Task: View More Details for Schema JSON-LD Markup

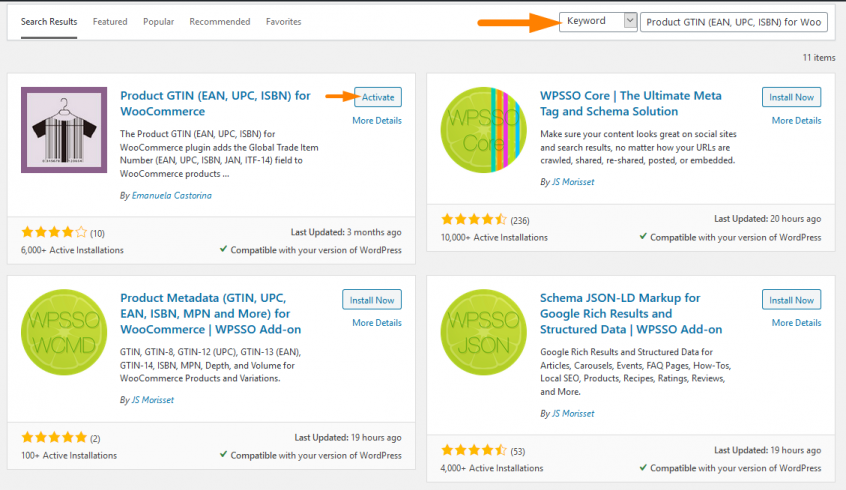Action: [796, 323]
